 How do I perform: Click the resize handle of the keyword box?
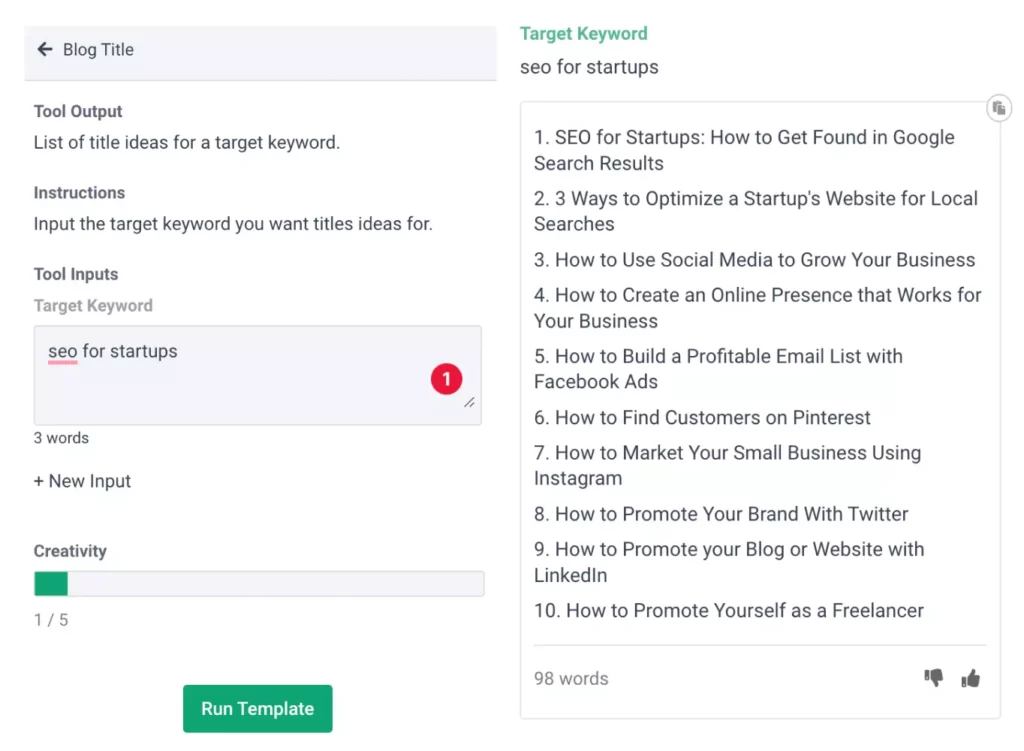[x=469, y=402]
